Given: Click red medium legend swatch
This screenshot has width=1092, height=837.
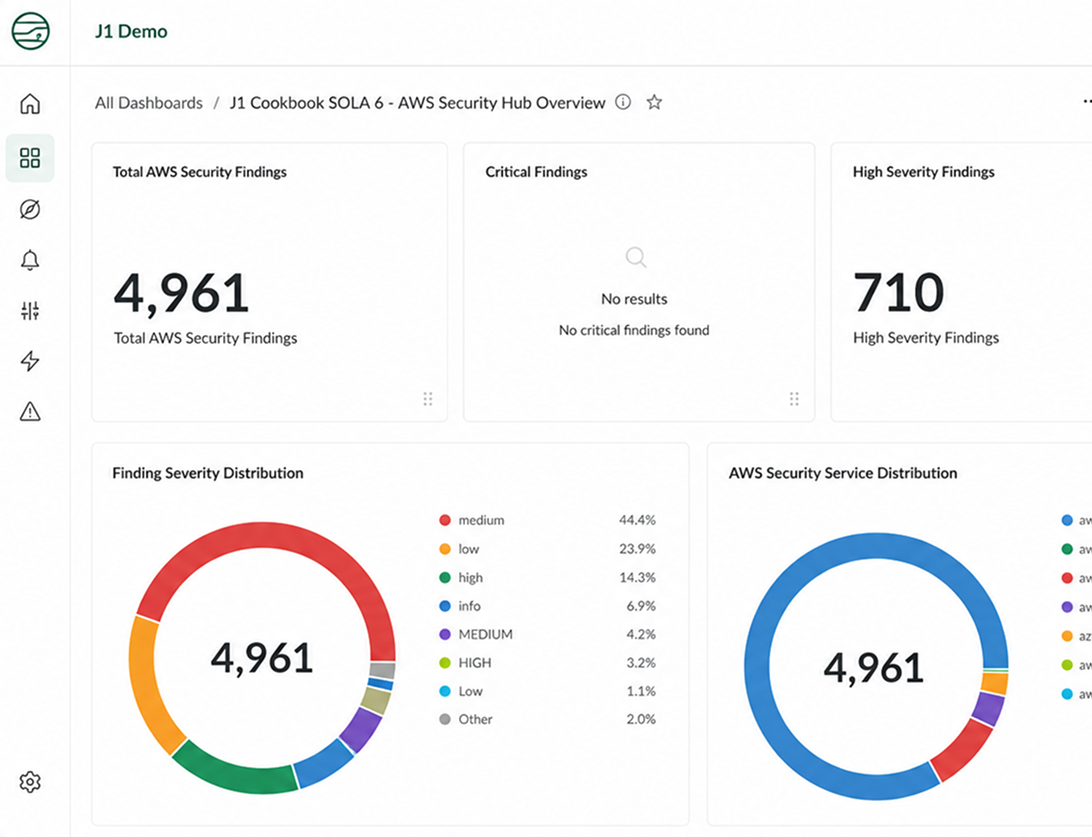Looking at the screenshot, I should point(445,520).
